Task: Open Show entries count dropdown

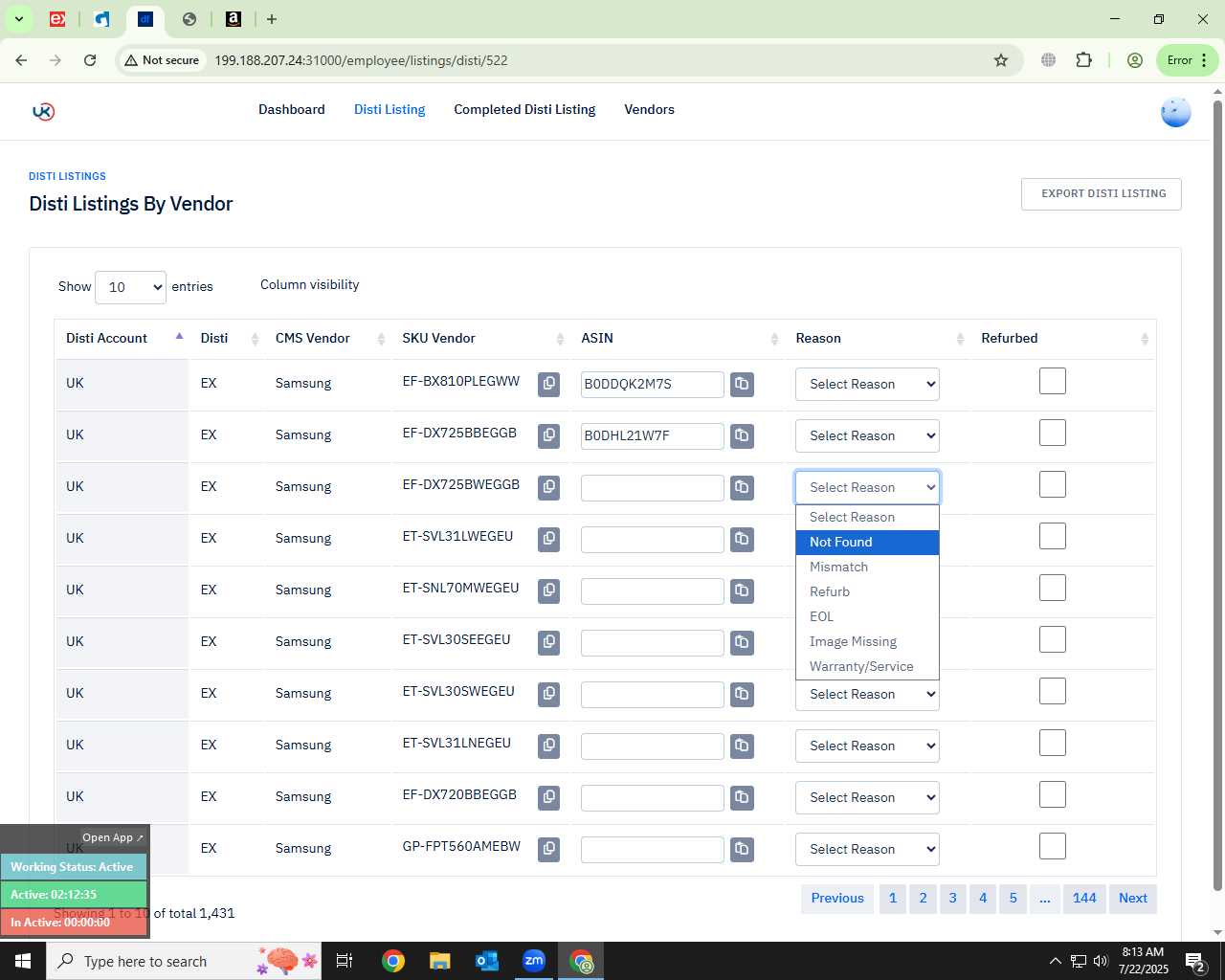Action: (130, 287)
